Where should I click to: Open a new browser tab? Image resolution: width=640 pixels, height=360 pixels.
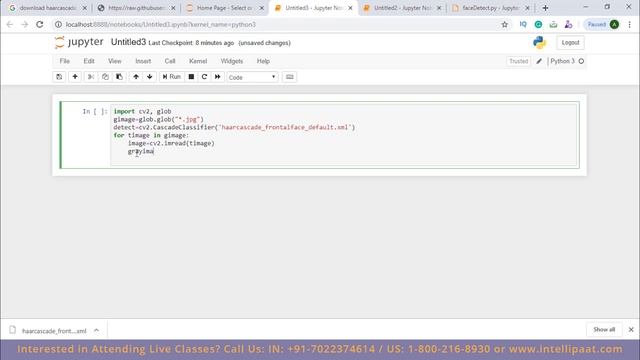click(x=545, y=8)
